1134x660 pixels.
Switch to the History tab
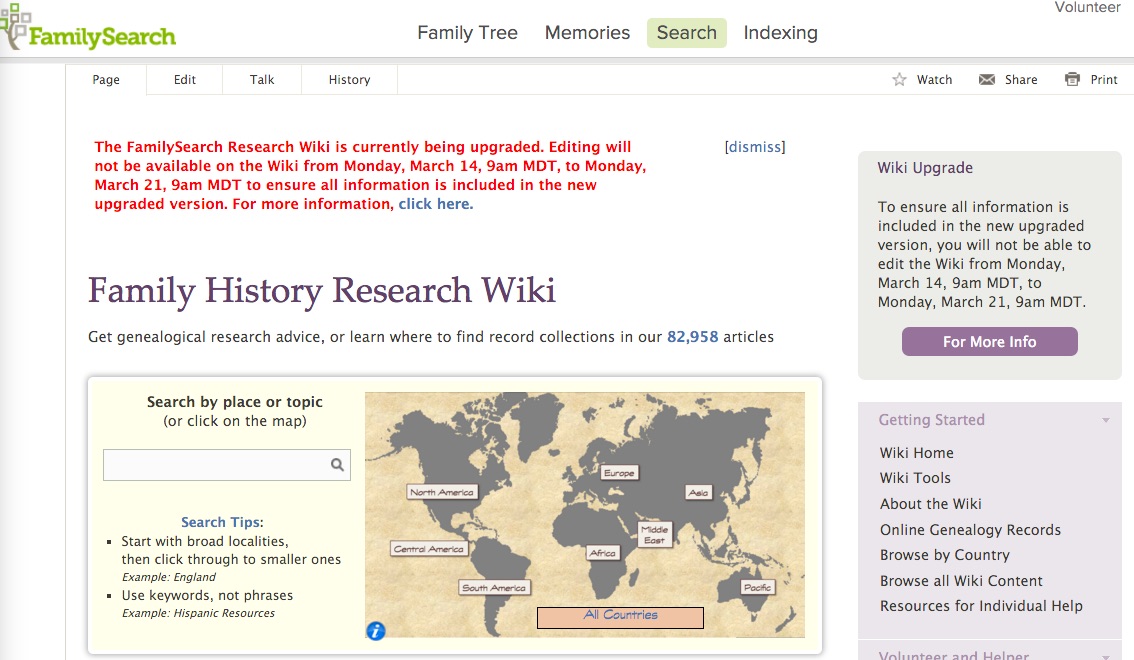coord(349,80)
